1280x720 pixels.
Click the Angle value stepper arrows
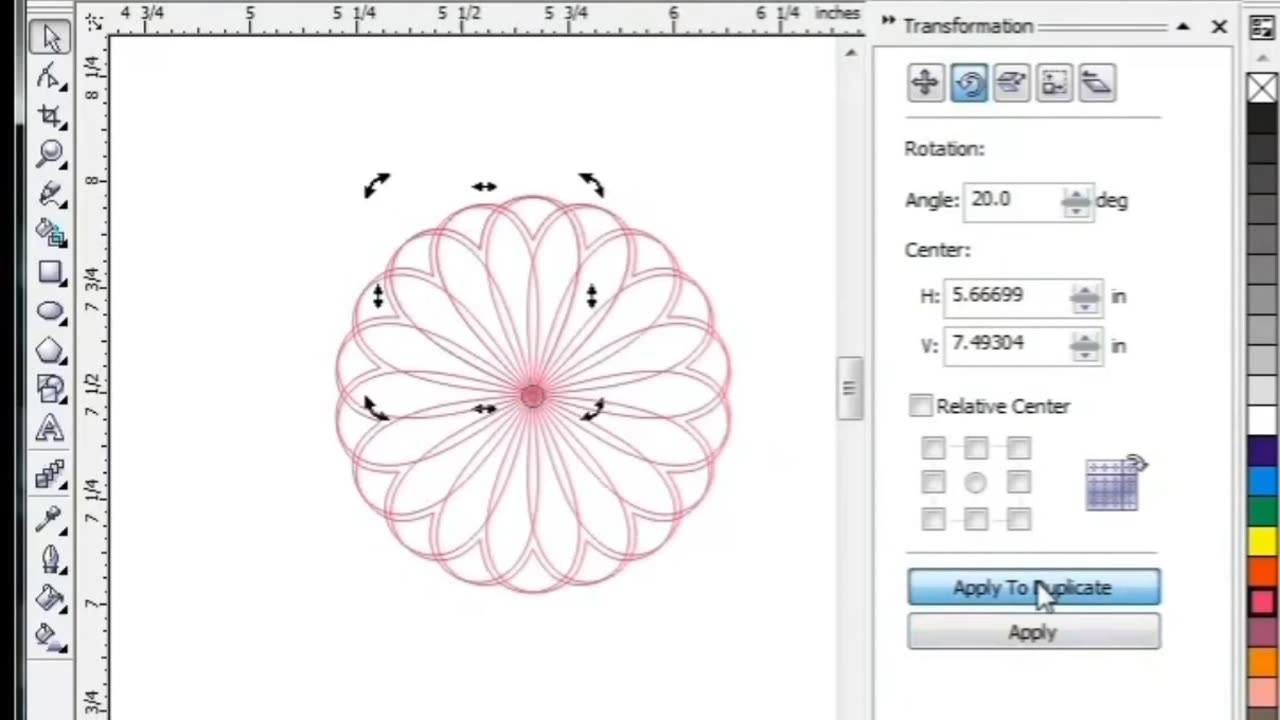point(1076,201)
